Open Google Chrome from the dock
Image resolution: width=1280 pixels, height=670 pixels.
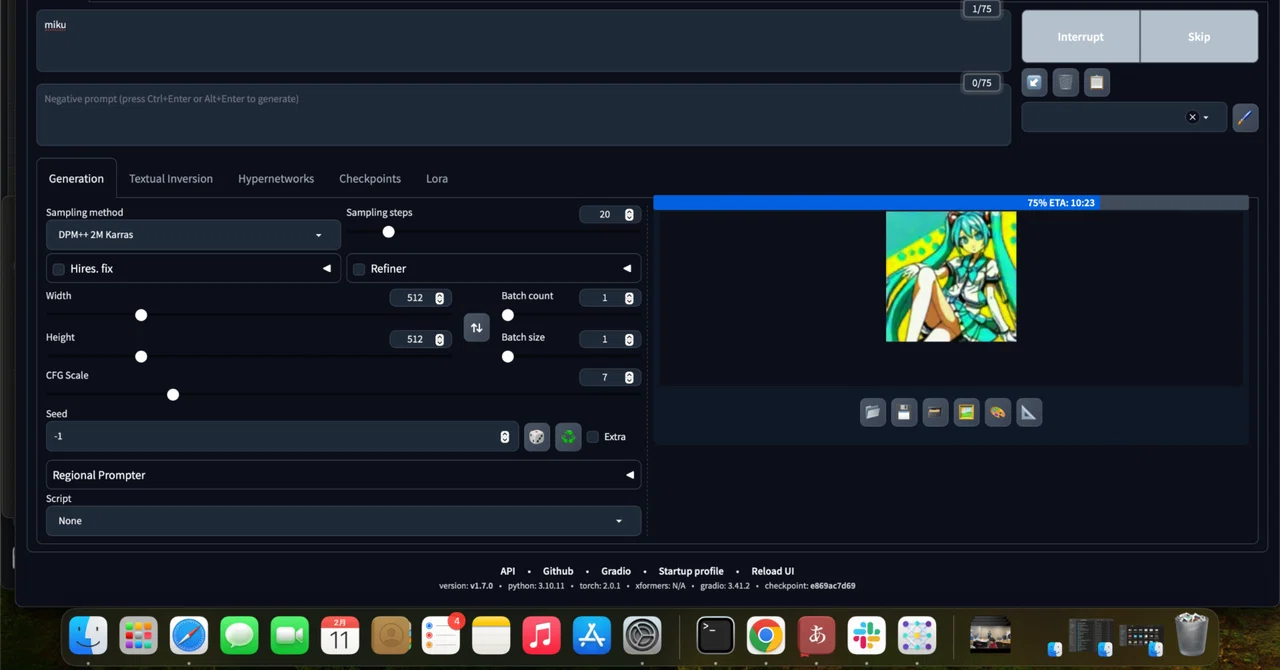pyautogui.click(x=766, y=635)
